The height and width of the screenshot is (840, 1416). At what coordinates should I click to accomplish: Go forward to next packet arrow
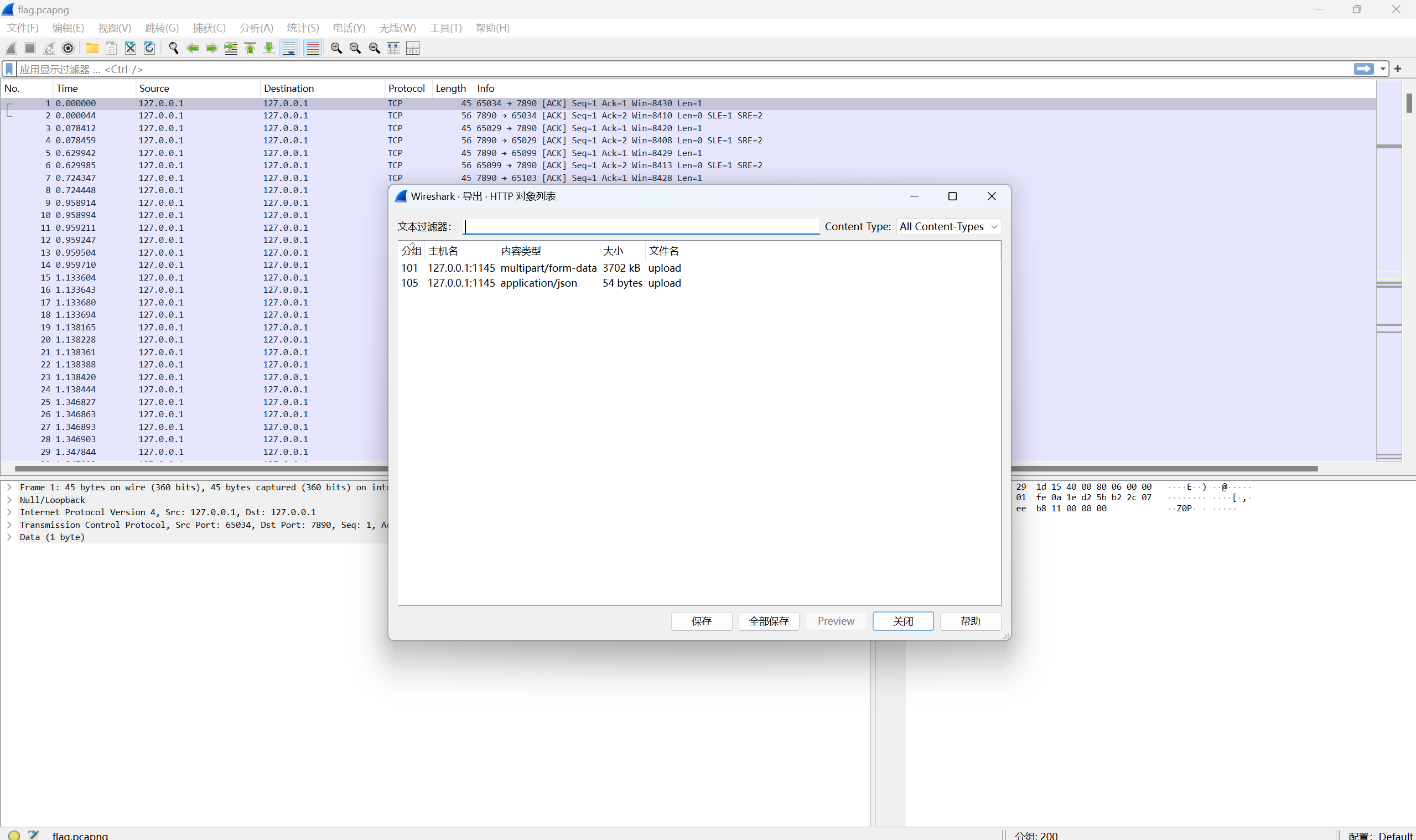212,48
